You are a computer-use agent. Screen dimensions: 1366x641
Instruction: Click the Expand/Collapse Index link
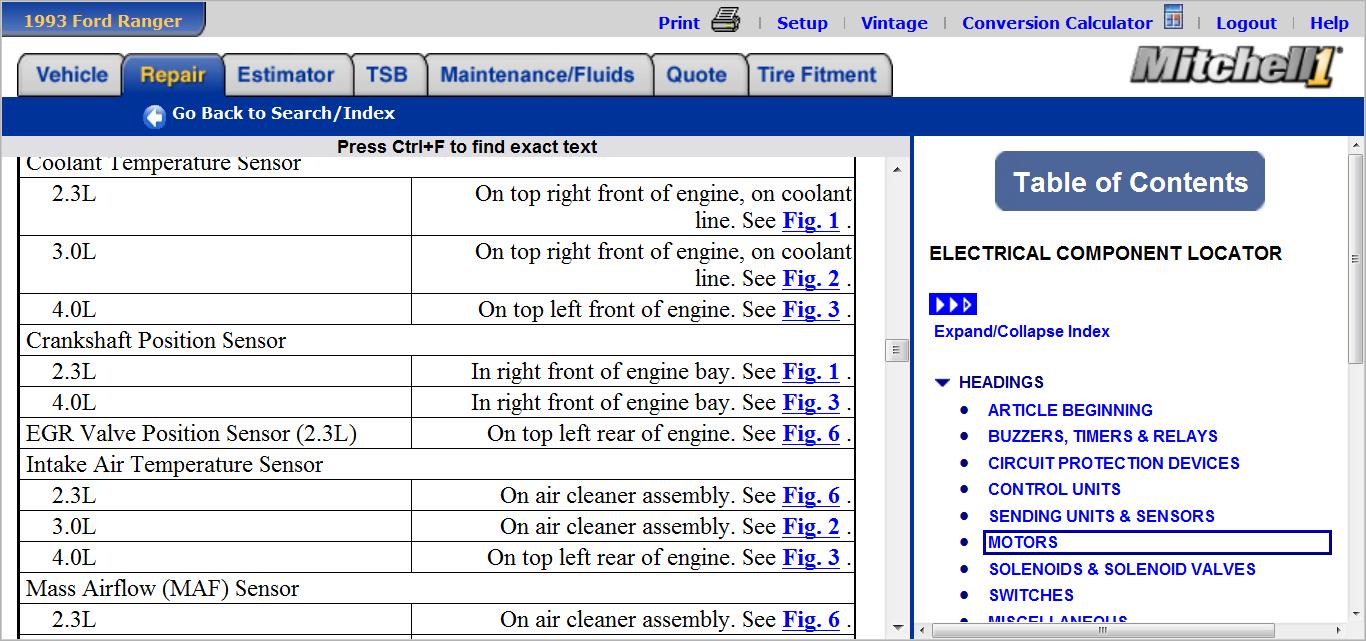coord(1022,331)
